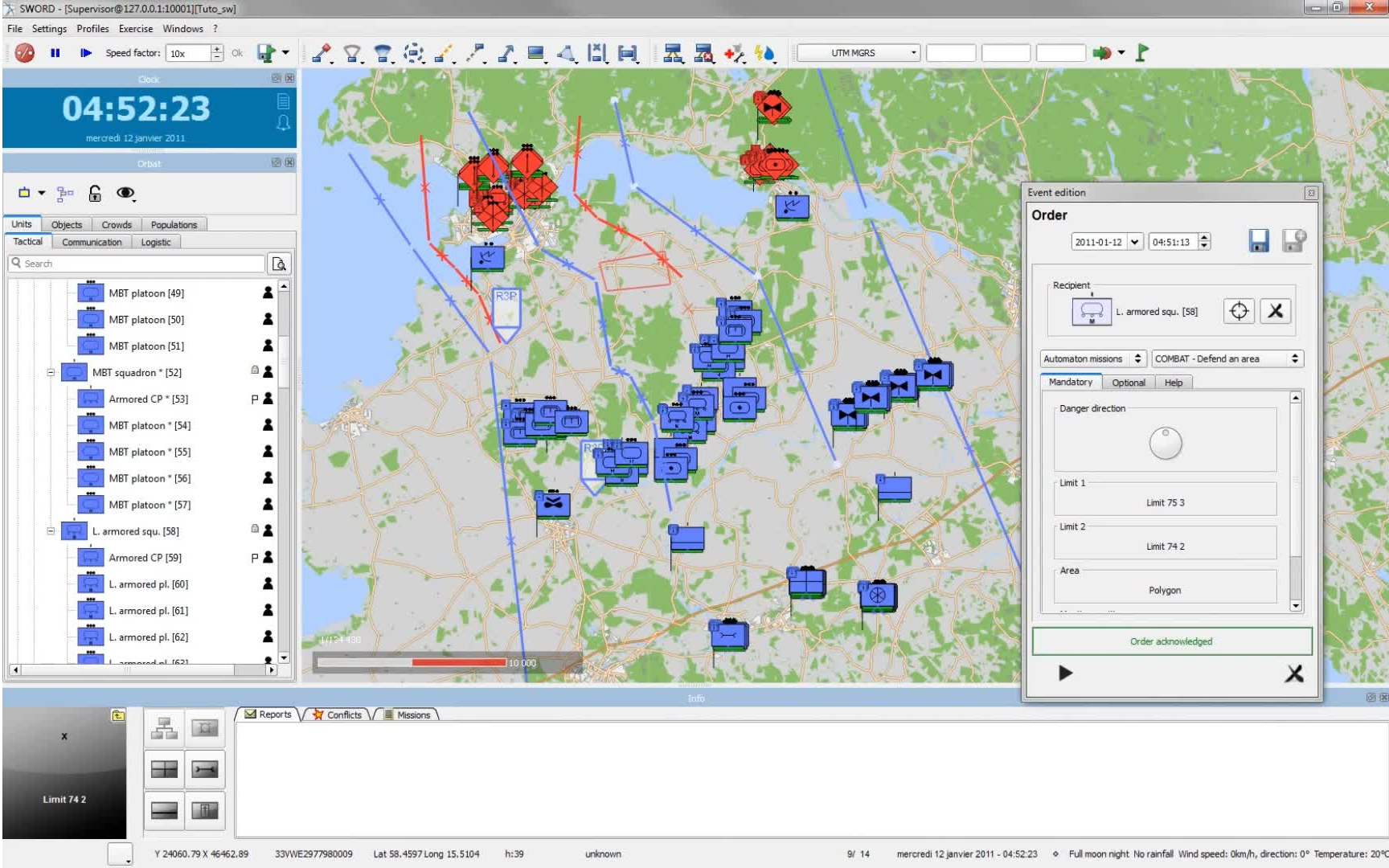1389x868 pixels.
Task: Open the Exercise menu
Action: [x=135, y=29]
